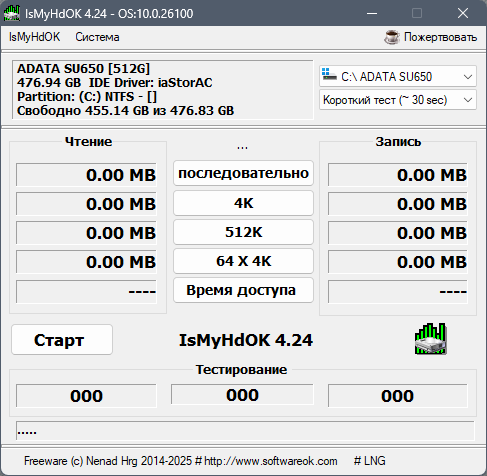The height and width of the screenshot is (476, 487).
Task: Open the IsMyHdOK menu
Action: coord(34,37)
